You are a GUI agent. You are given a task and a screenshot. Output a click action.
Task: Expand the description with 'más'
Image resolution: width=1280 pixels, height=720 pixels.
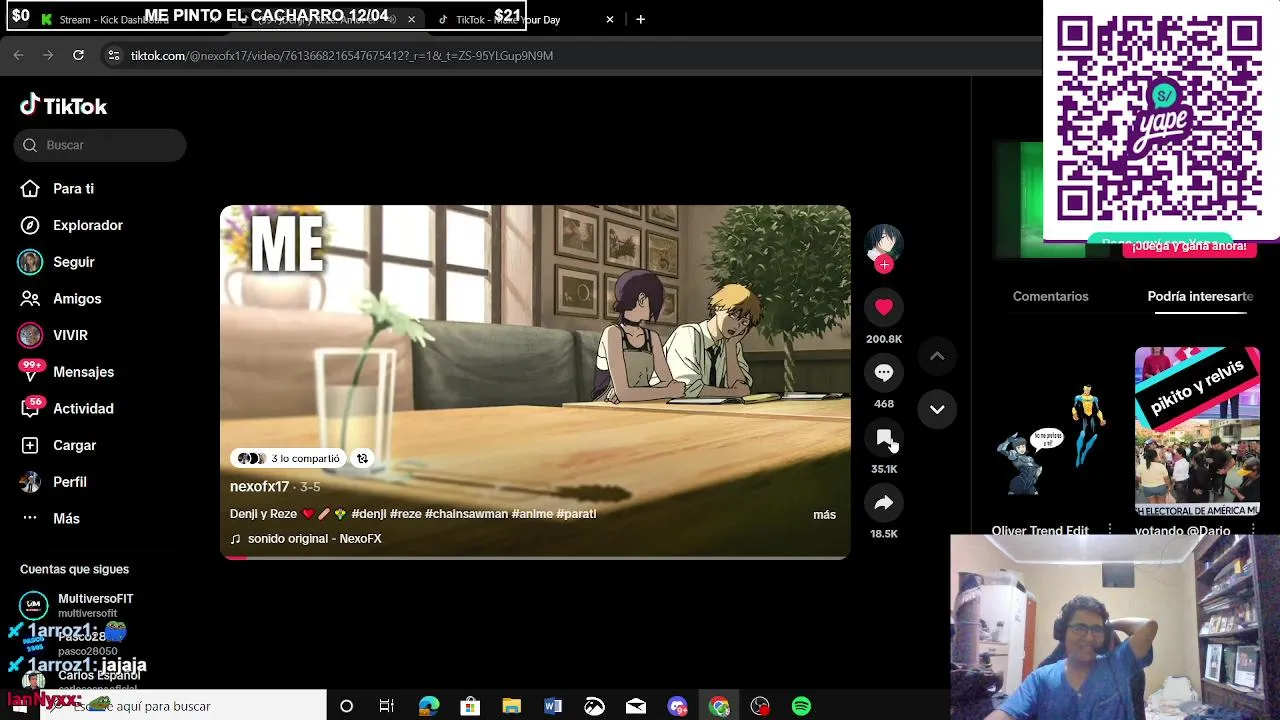pos(824,514)
